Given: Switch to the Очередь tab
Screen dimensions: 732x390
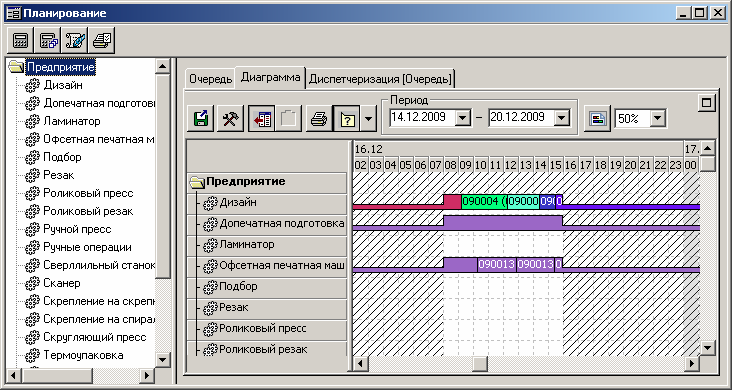Looking at the screenshot, I should point(210,79).
